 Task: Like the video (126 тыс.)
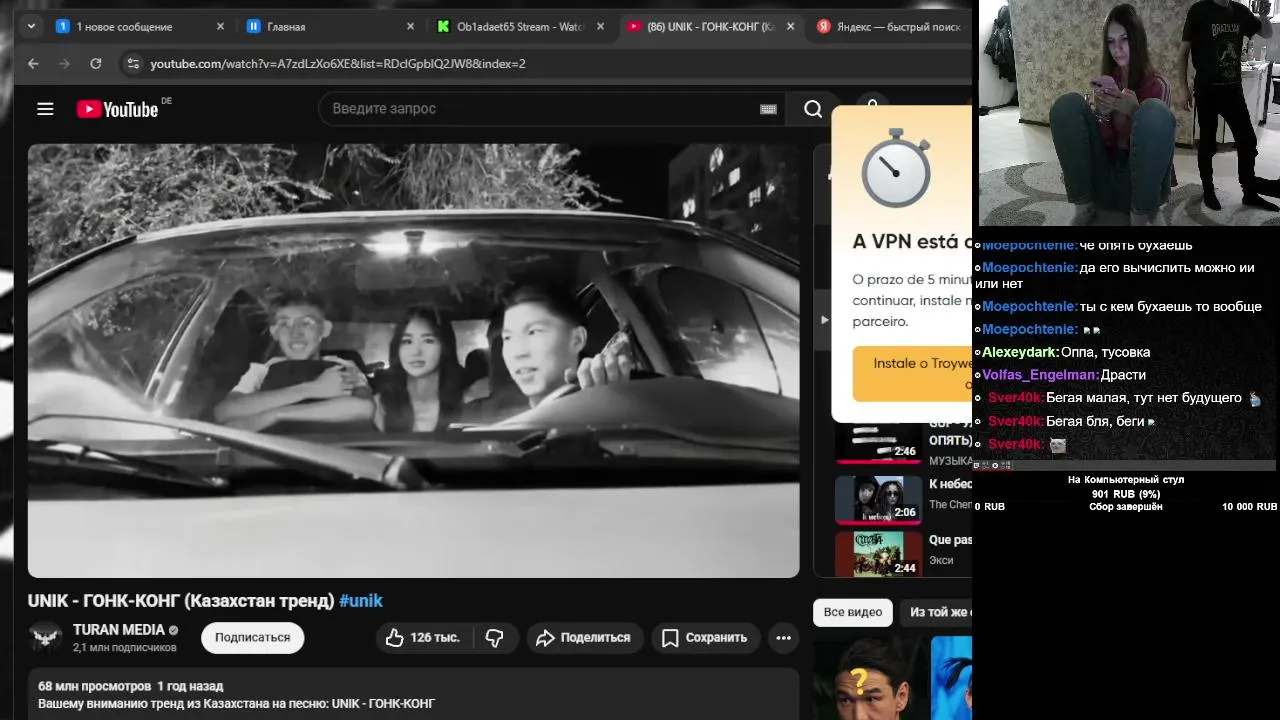click(421, 637)
